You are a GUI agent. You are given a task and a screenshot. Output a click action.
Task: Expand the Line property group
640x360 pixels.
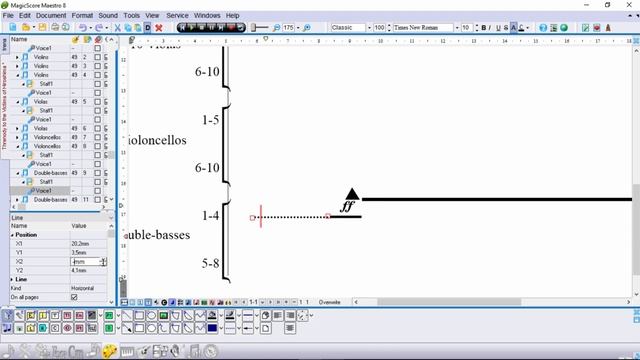(x=12, y=280)
